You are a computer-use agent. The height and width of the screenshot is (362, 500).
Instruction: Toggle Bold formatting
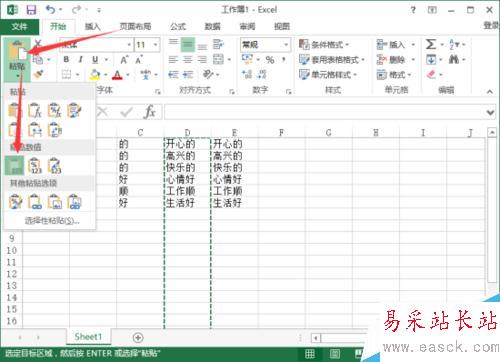pos(66,60)
